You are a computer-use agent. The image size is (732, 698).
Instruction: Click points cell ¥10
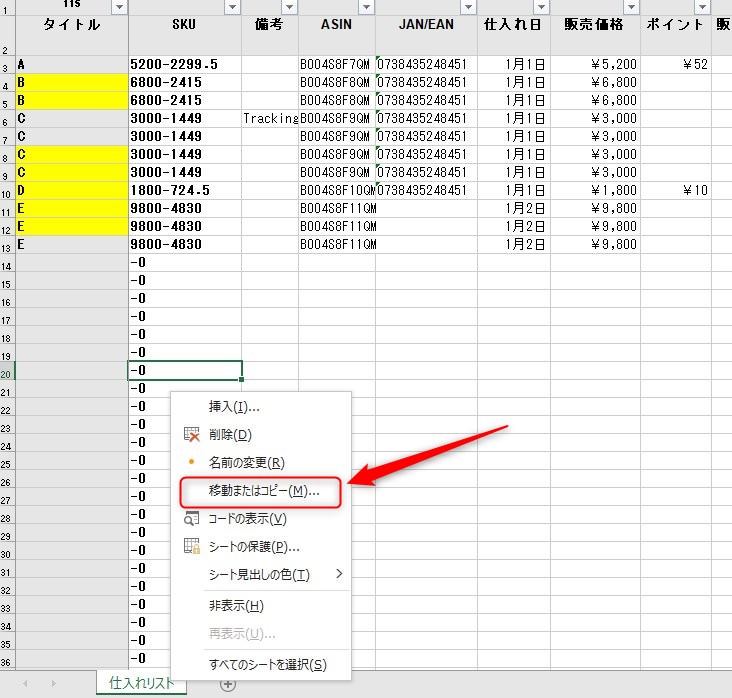click(x=676, y=190)
